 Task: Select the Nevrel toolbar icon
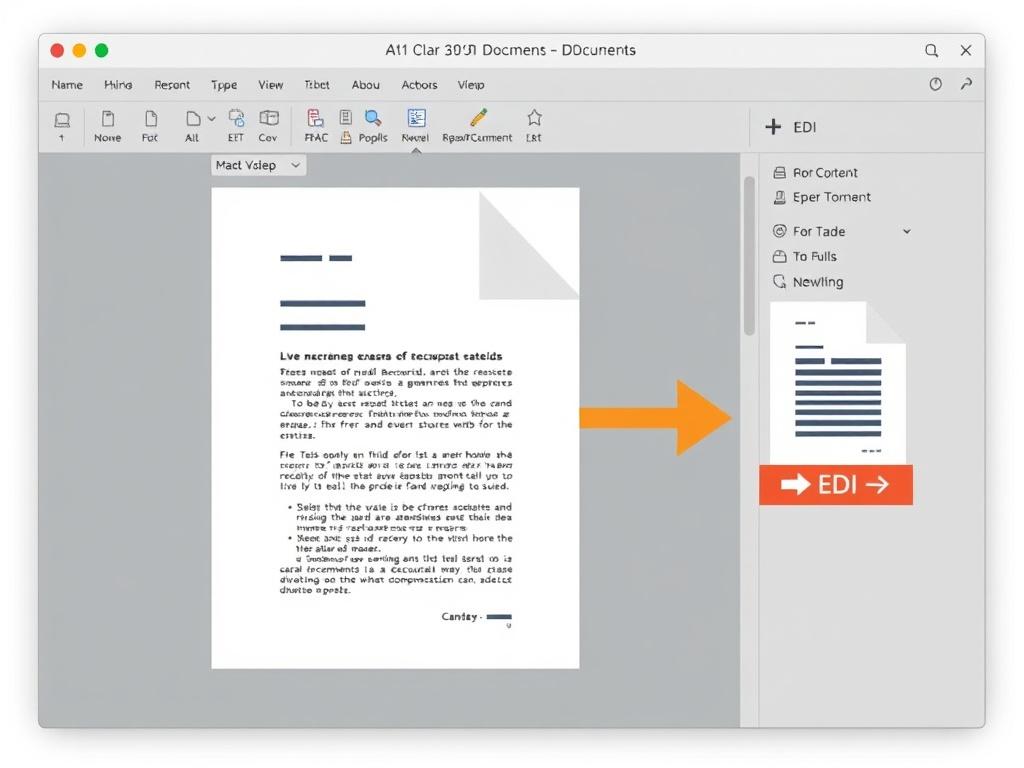416,119
